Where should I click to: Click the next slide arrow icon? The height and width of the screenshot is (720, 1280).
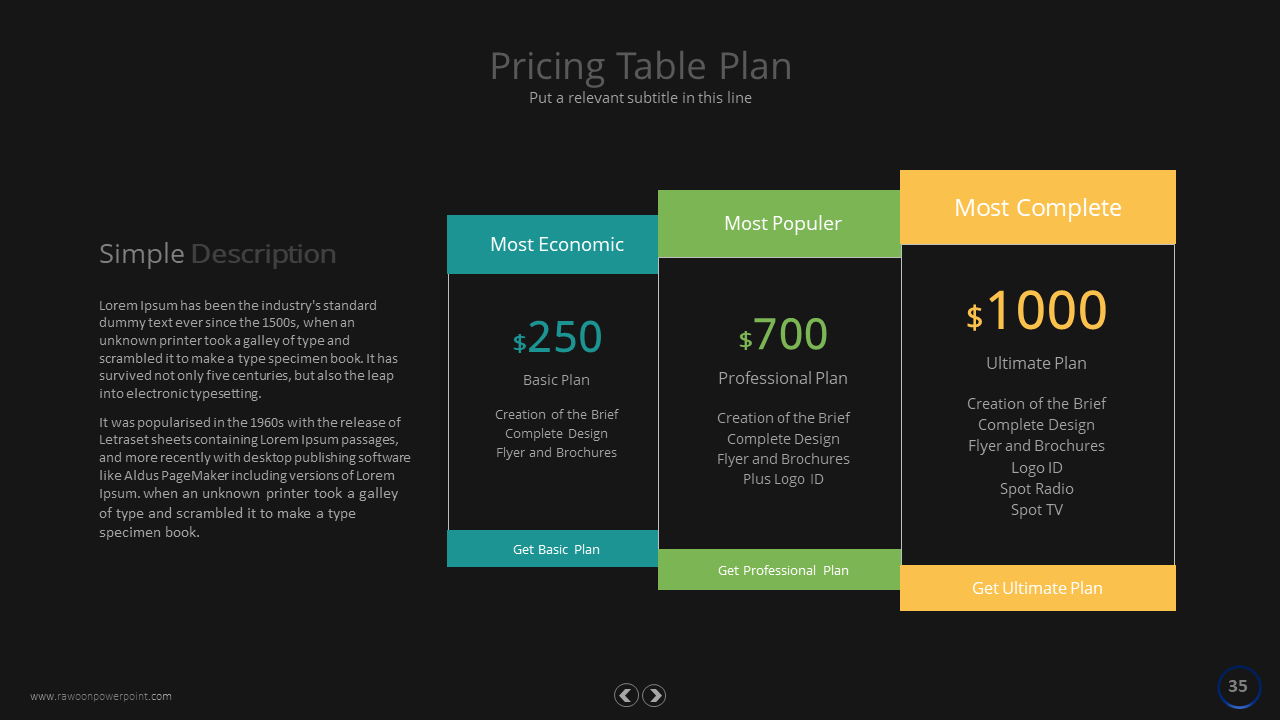pyautogui.click(x=654, y=696)
